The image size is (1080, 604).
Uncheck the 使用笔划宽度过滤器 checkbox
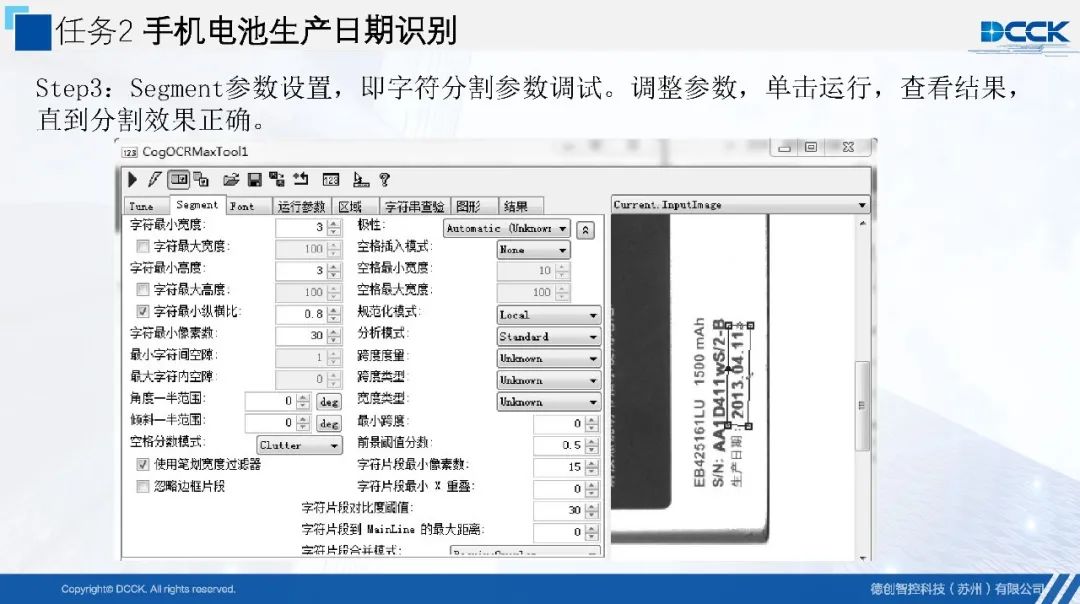(x=142, y=465)
